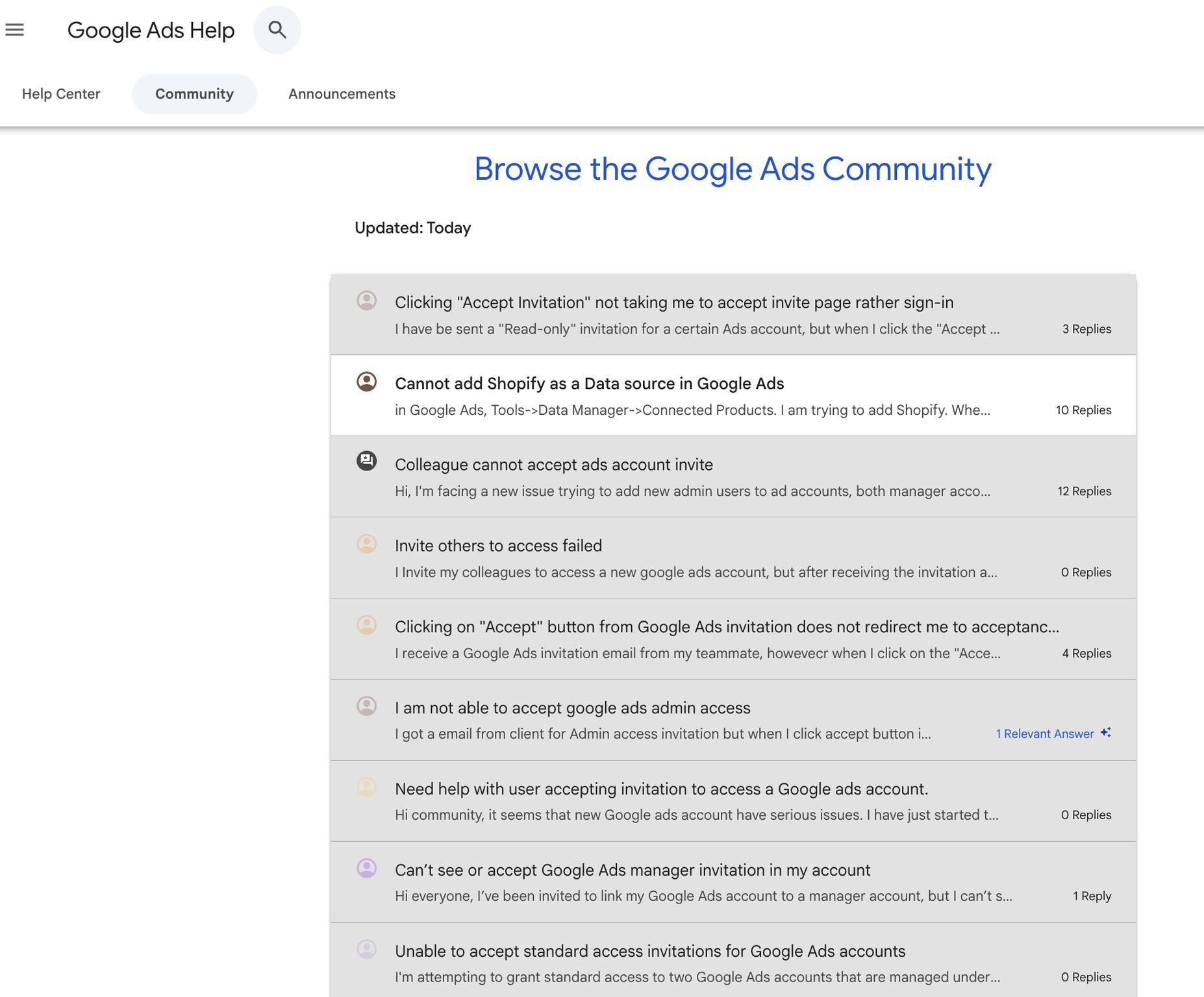
Task: Click avatar beside Shopify Data source thread
Action: 367,382
